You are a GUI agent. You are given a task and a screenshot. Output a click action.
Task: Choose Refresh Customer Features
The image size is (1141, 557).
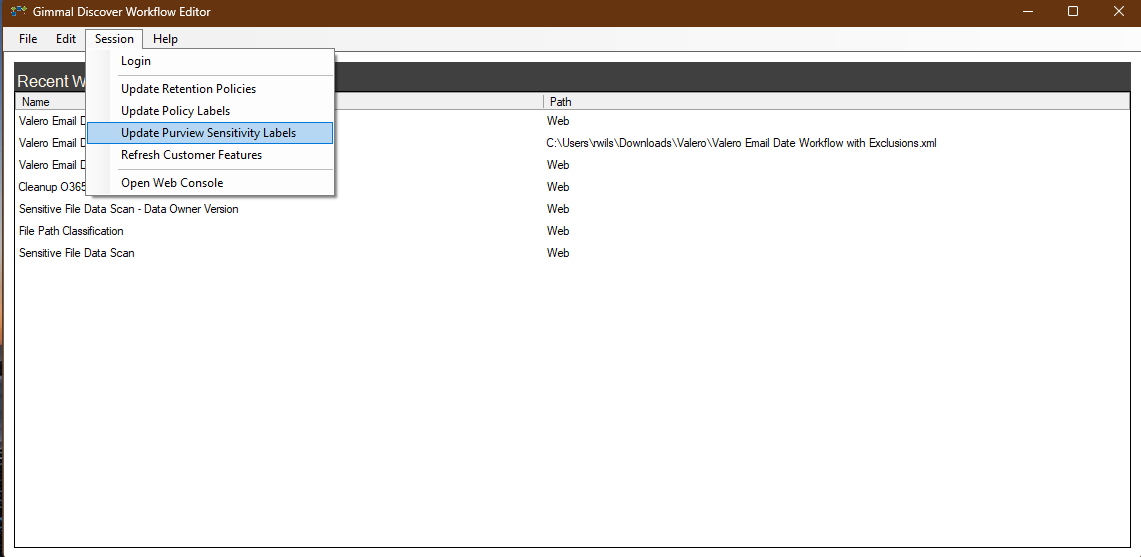click(x=191, y=155)
